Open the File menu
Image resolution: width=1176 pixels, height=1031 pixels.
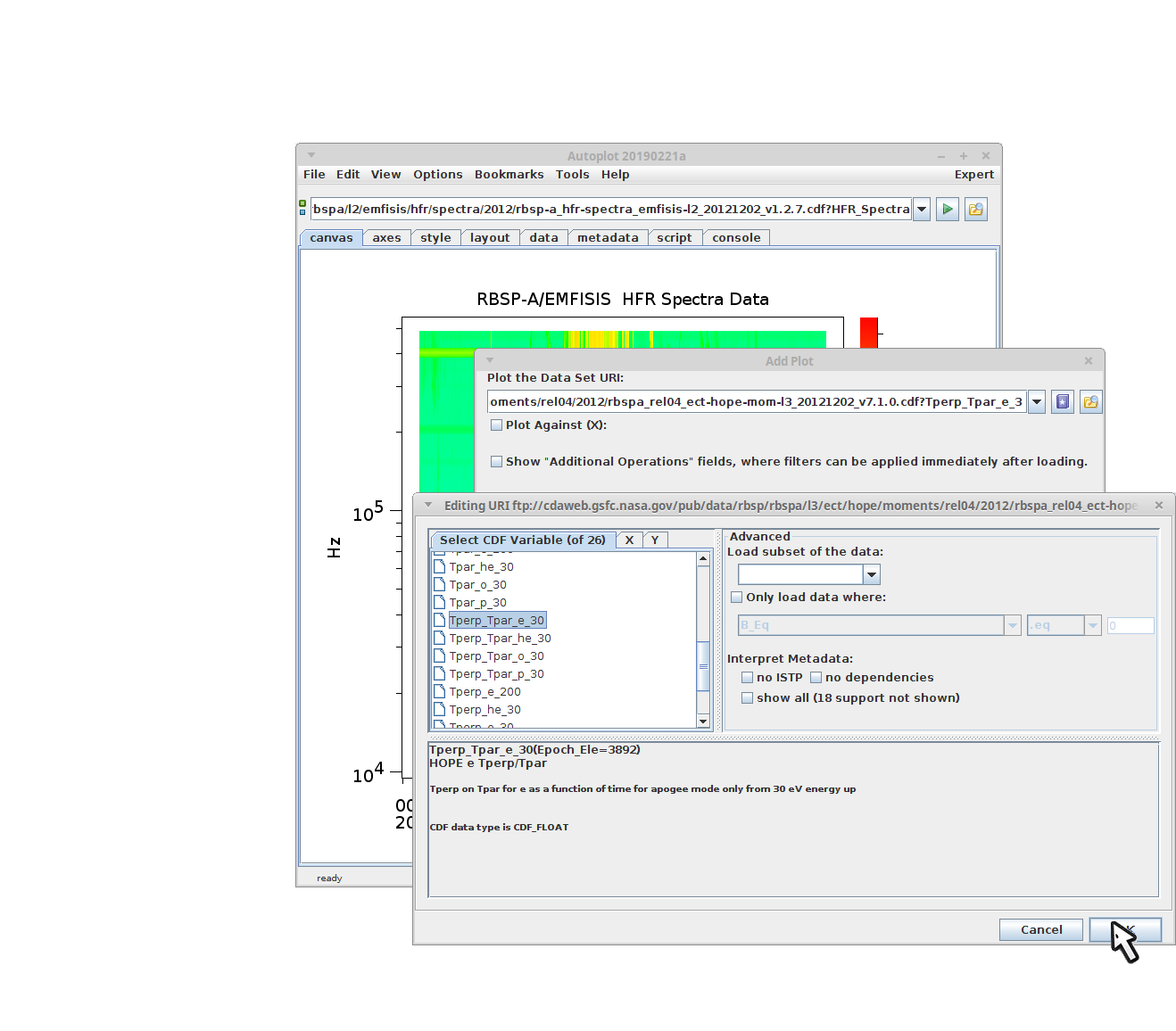coord(314,175)
